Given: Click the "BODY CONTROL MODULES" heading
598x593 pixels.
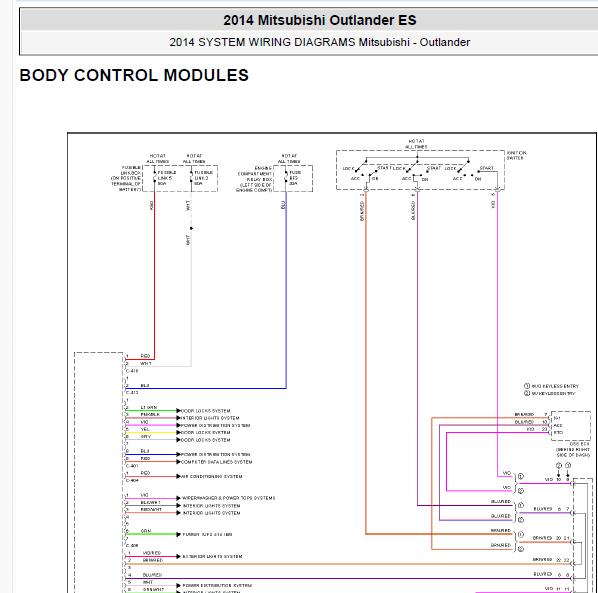Looking at the screenshot, I should point(134,75).
